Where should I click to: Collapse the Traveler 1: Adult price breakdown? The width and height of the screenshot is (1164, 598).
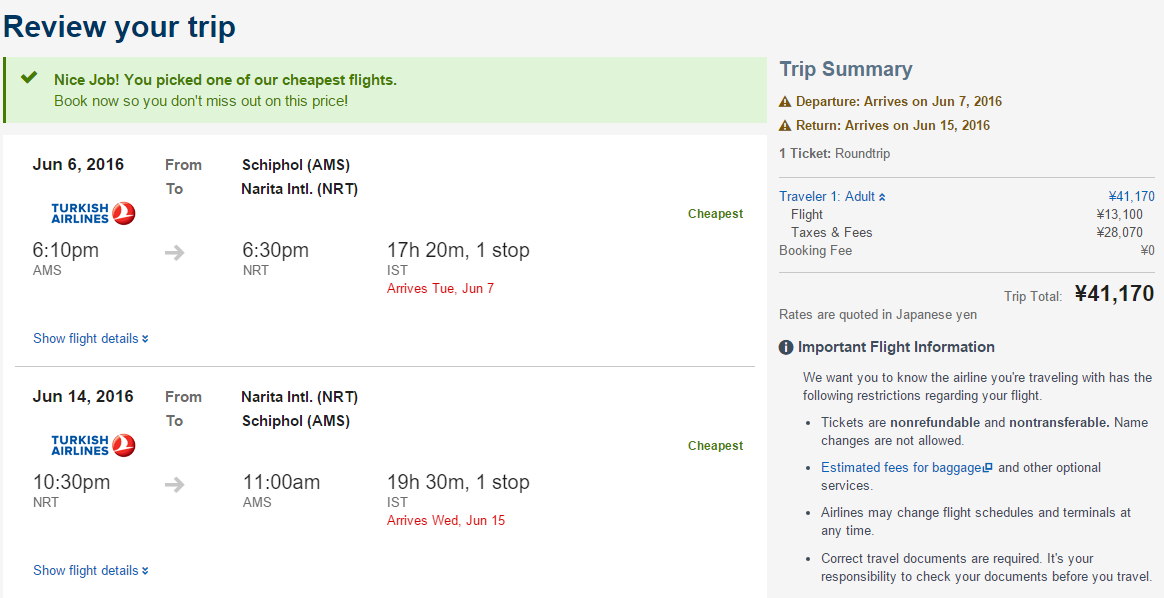(x=832, y=197)
